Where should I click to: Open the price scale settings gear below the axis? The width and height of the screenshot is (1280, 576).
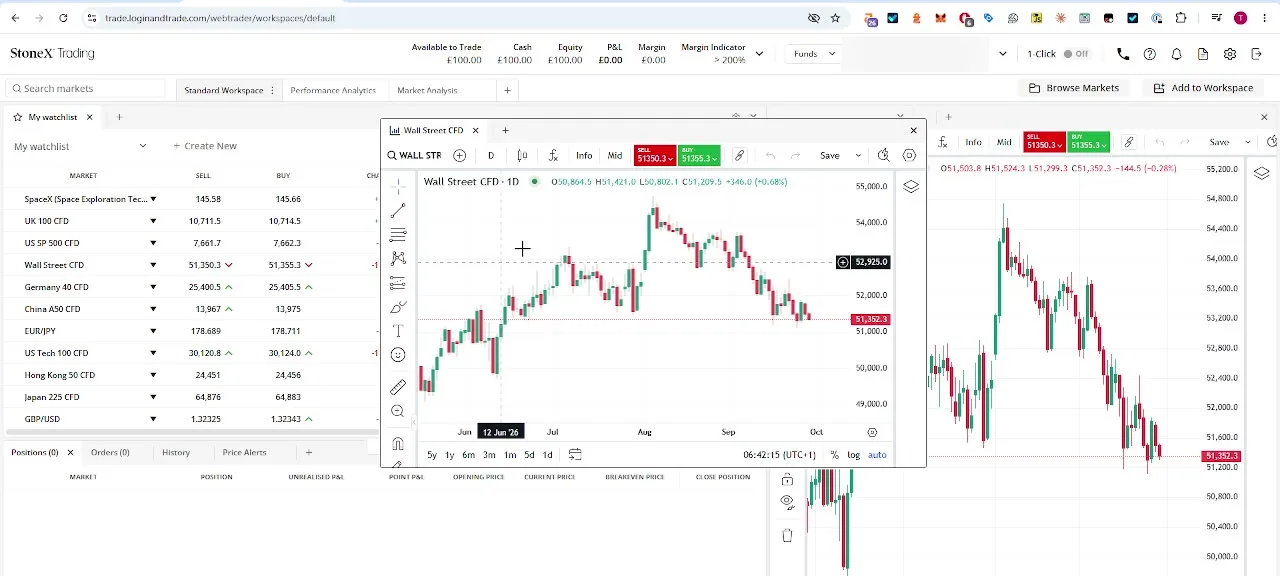tap(872, 432)
